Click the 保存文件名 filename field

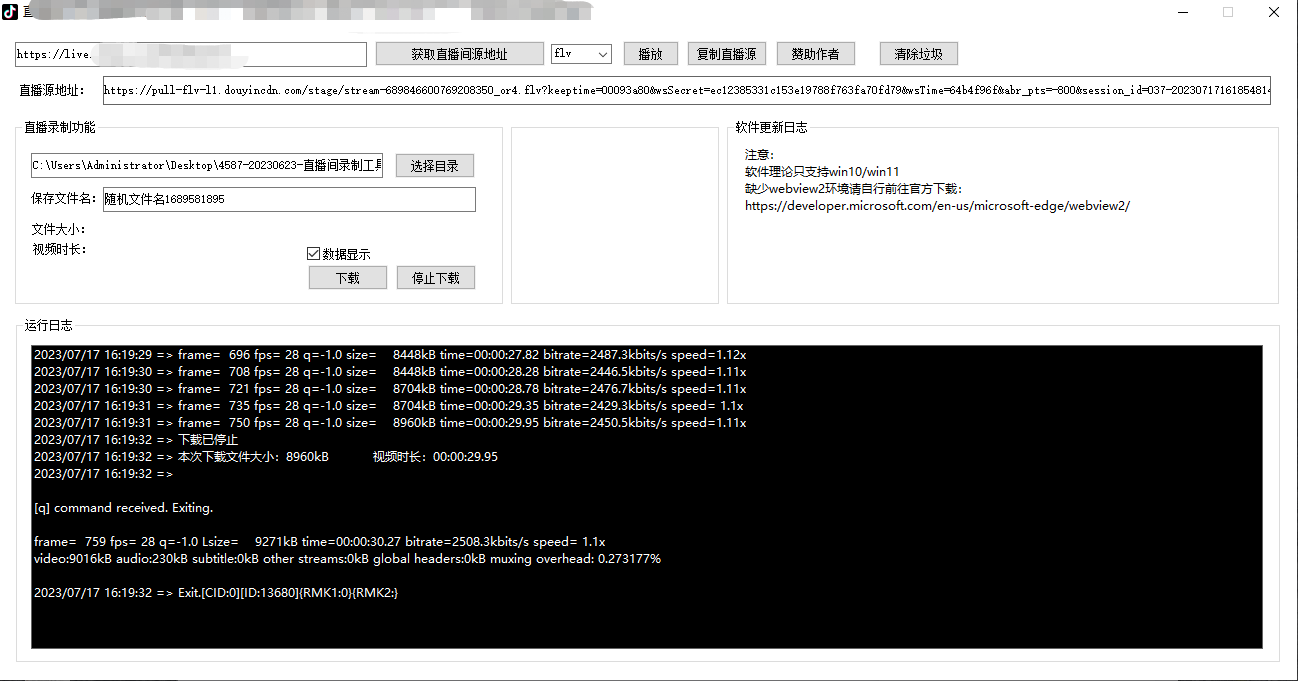(x=289, y=199)
